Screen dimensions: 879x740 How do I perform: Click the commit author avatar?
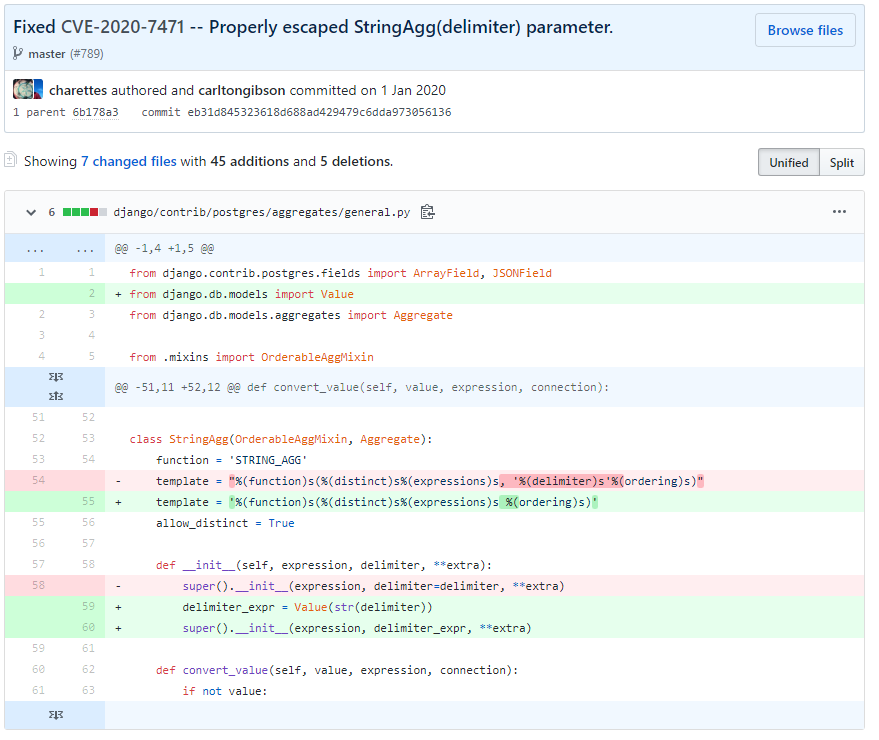pyautogui.click(x=28, y=90)
